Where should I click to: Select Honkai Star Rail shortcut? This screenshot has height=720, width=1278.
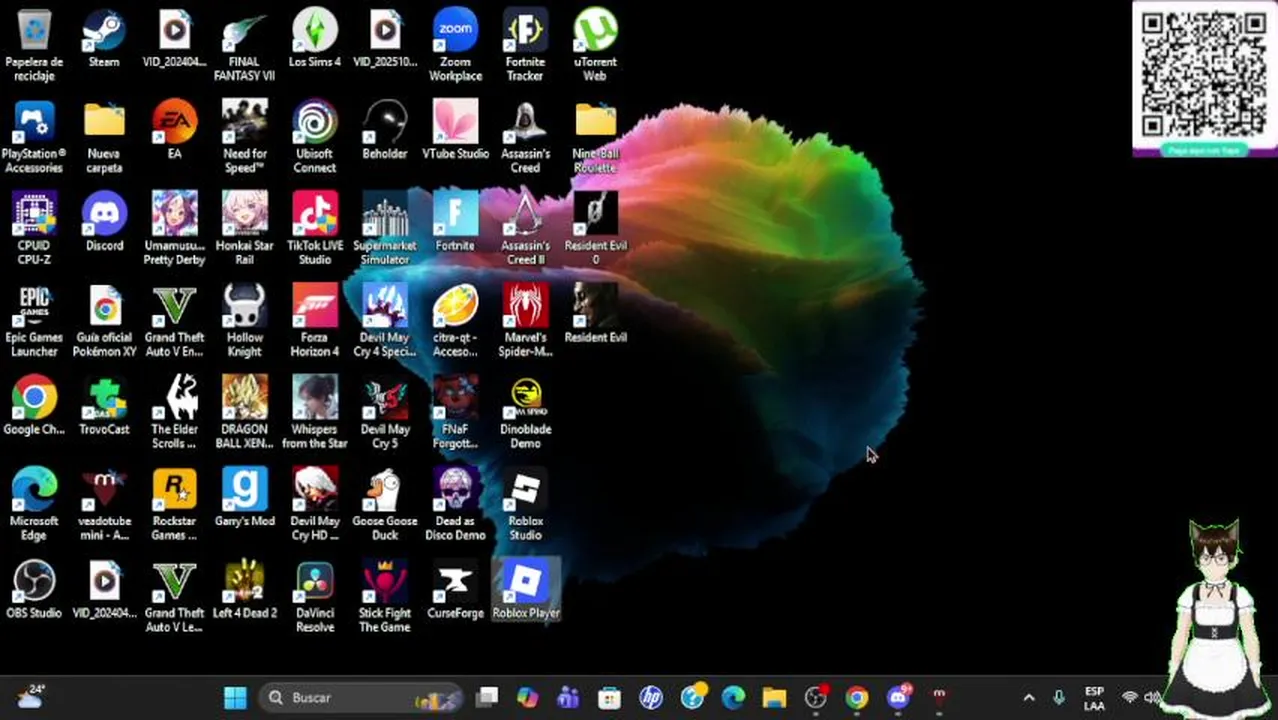point(244,230)
